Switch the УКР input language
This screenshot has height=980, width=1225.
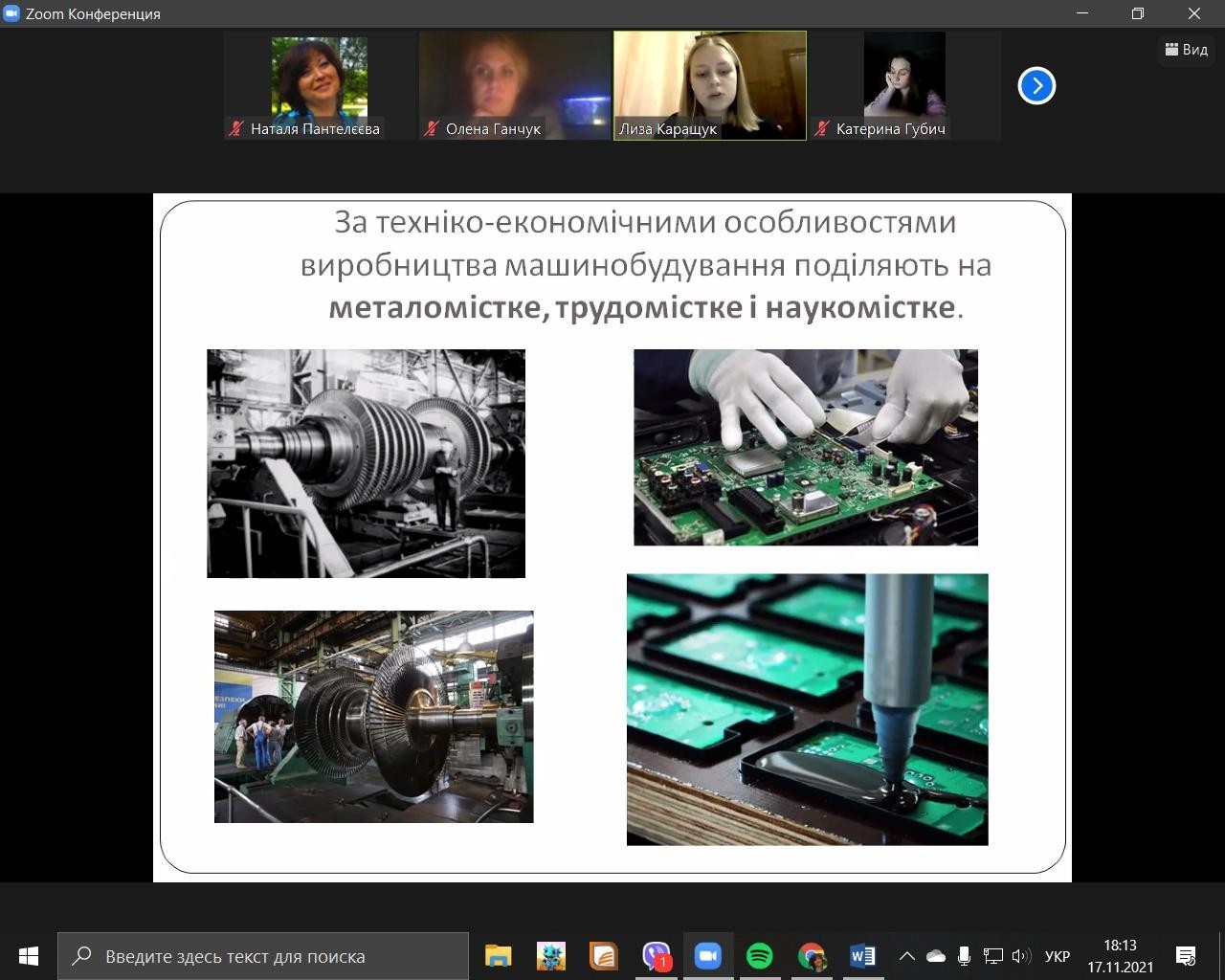coord(1058,956)
